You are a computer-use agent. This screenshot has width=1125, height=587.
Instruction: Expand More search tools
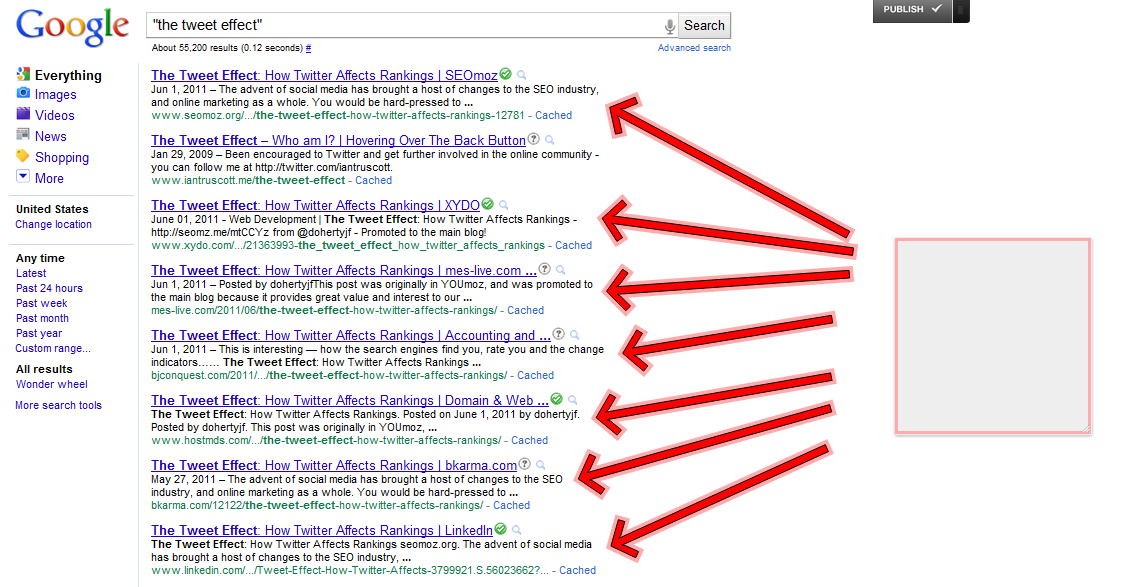coord(58,405)
